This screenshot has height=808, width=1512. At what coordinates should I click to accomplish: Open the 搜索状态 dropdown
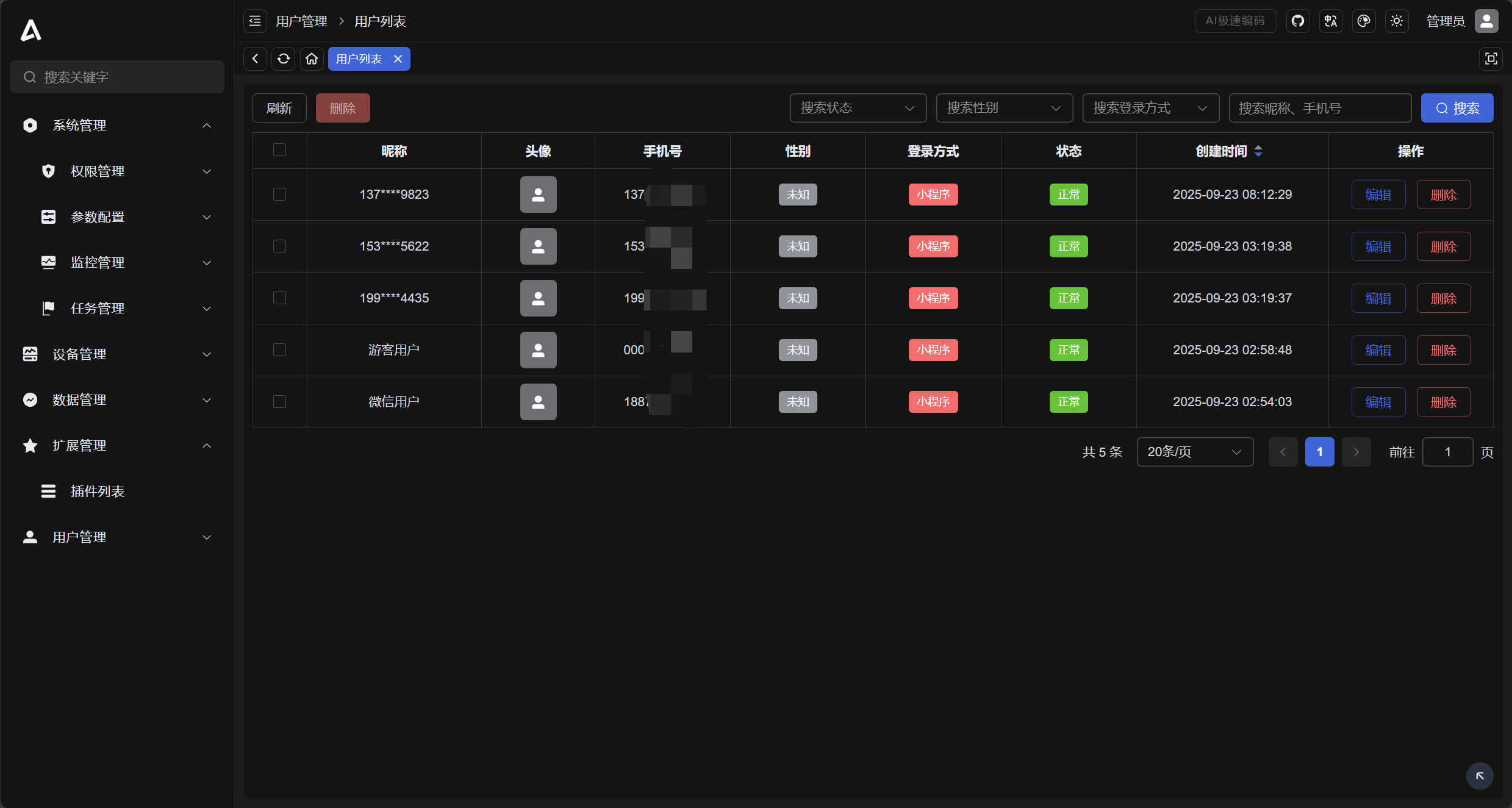pyautogui.click(x=858, y=108)
